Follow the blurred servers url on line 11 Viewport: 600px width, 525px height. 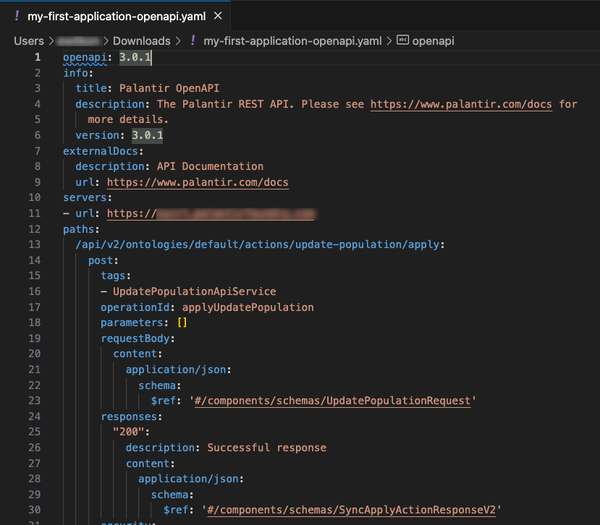[x=211, y=214]
